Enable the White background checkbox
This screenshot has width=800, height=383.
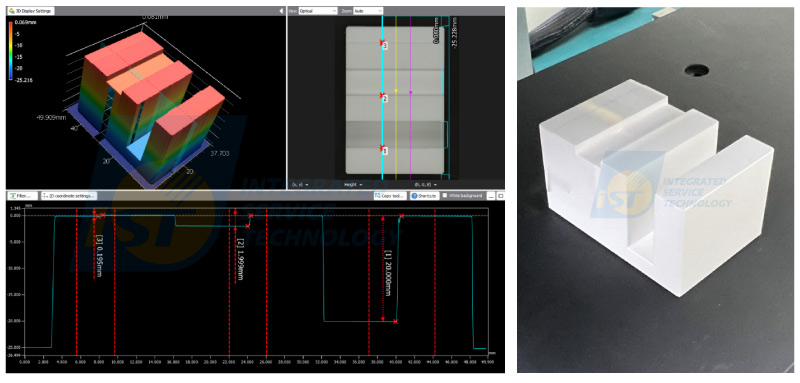click(445, 195)
